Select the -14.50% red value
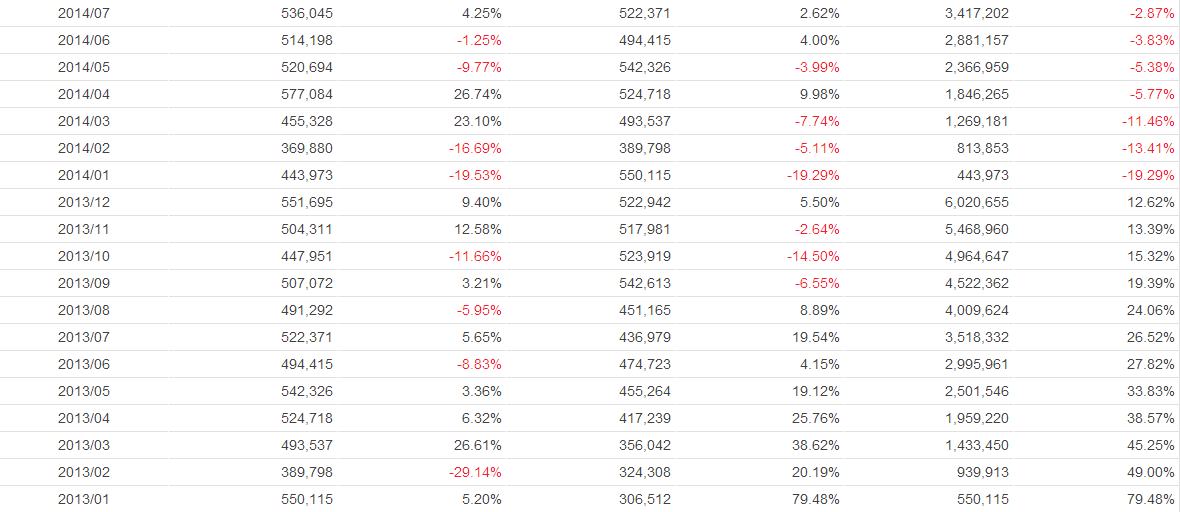The image size is (1180, 512). click(813, 256)
